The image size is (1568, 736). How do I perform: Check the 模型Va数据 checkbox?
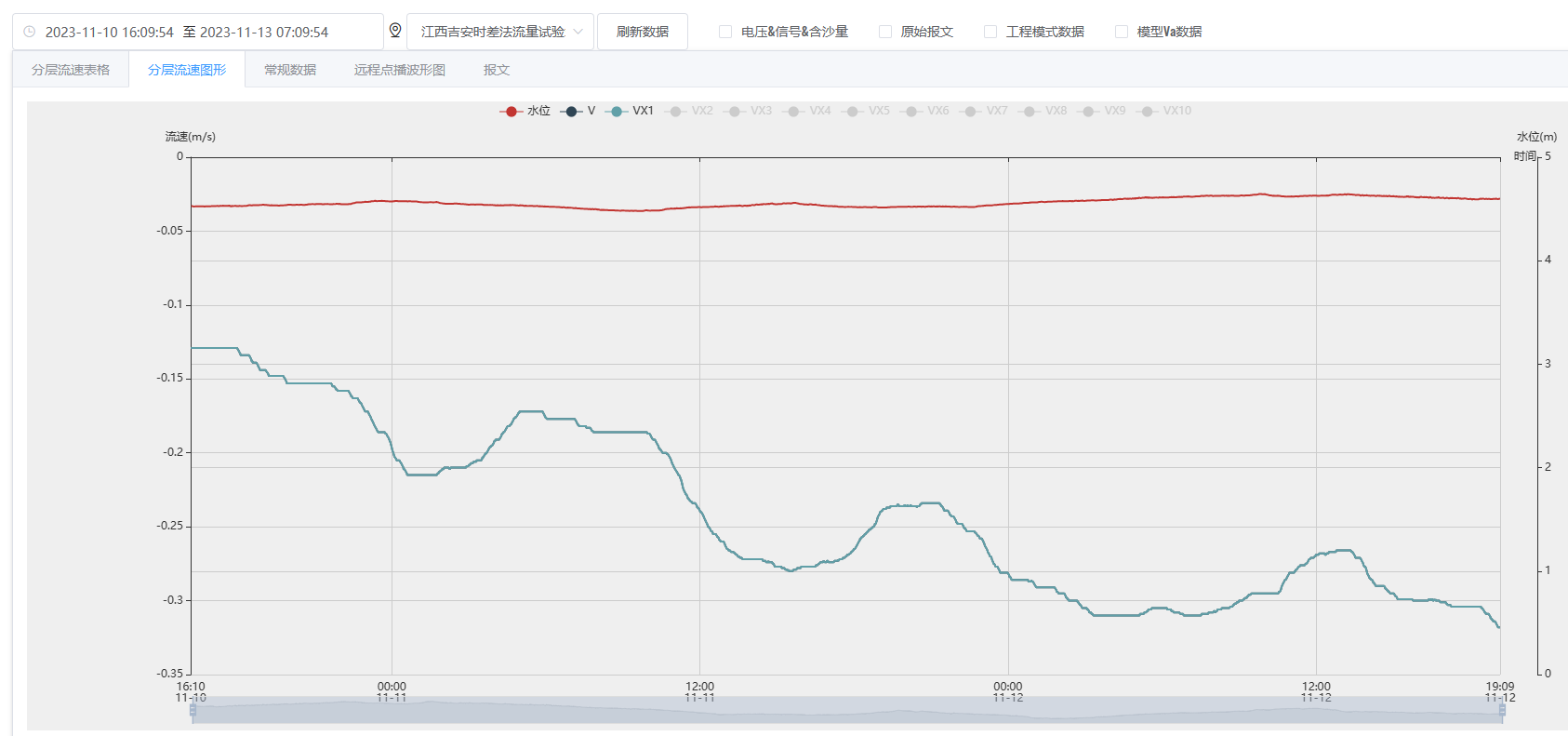pyautogui.click(x=1122, y=32)
